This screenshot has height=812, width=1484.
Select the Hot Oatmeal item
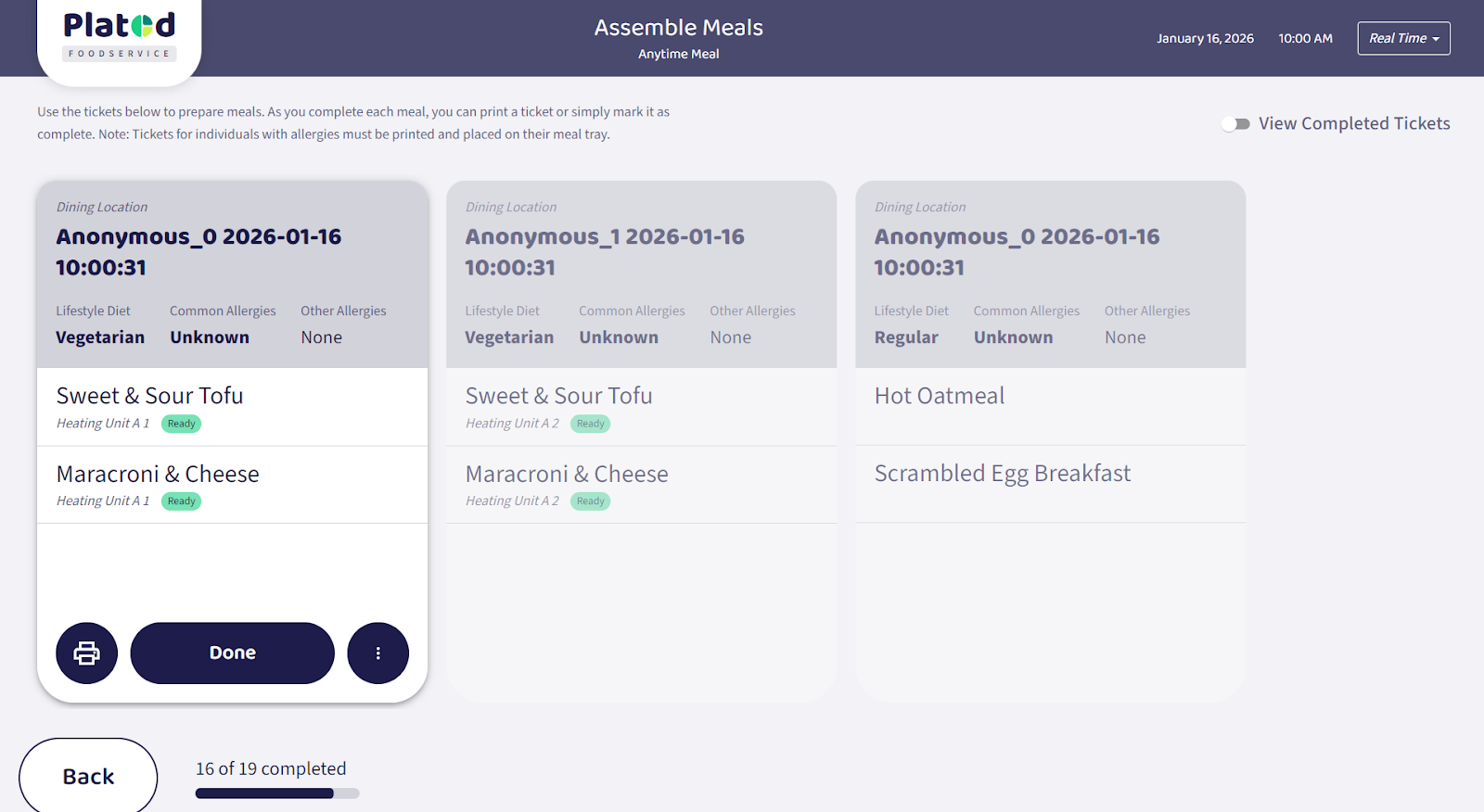pos(940,396)
